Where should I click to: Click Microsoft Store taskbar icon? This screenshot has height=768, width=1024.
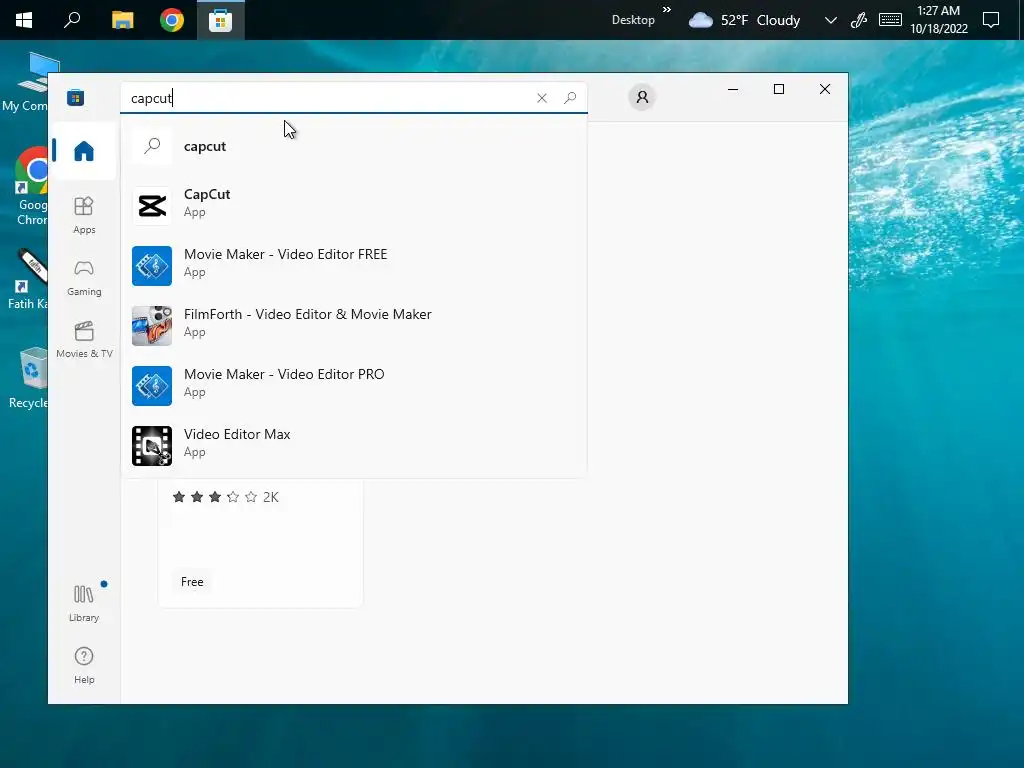click(221, 20)
